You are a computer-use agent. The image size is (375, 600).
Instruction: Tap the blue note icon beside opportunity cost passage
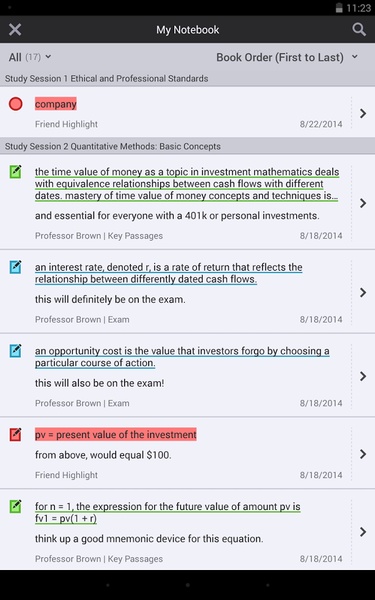16,351
